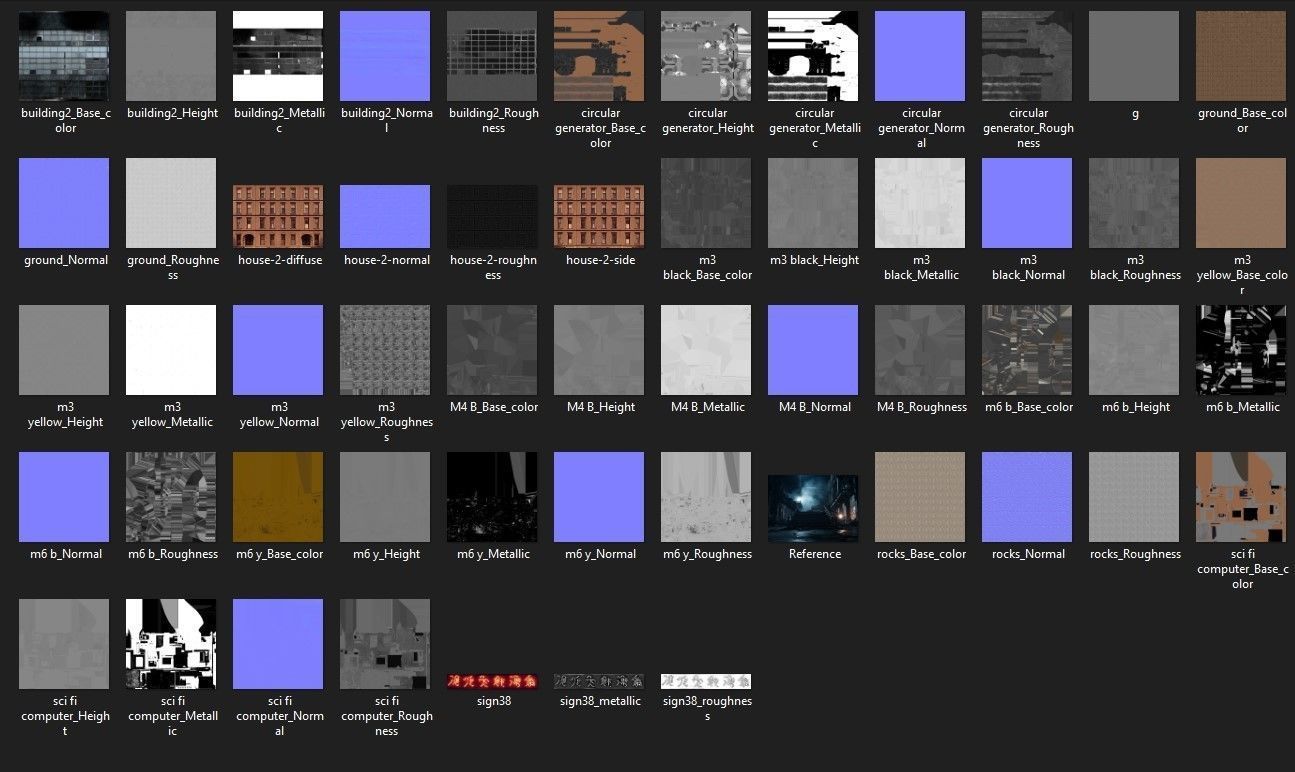Select m3 yellow_Base_color brown thumbnail
This screenshot has width=1295, height=772.
(x=1241, y=203)
